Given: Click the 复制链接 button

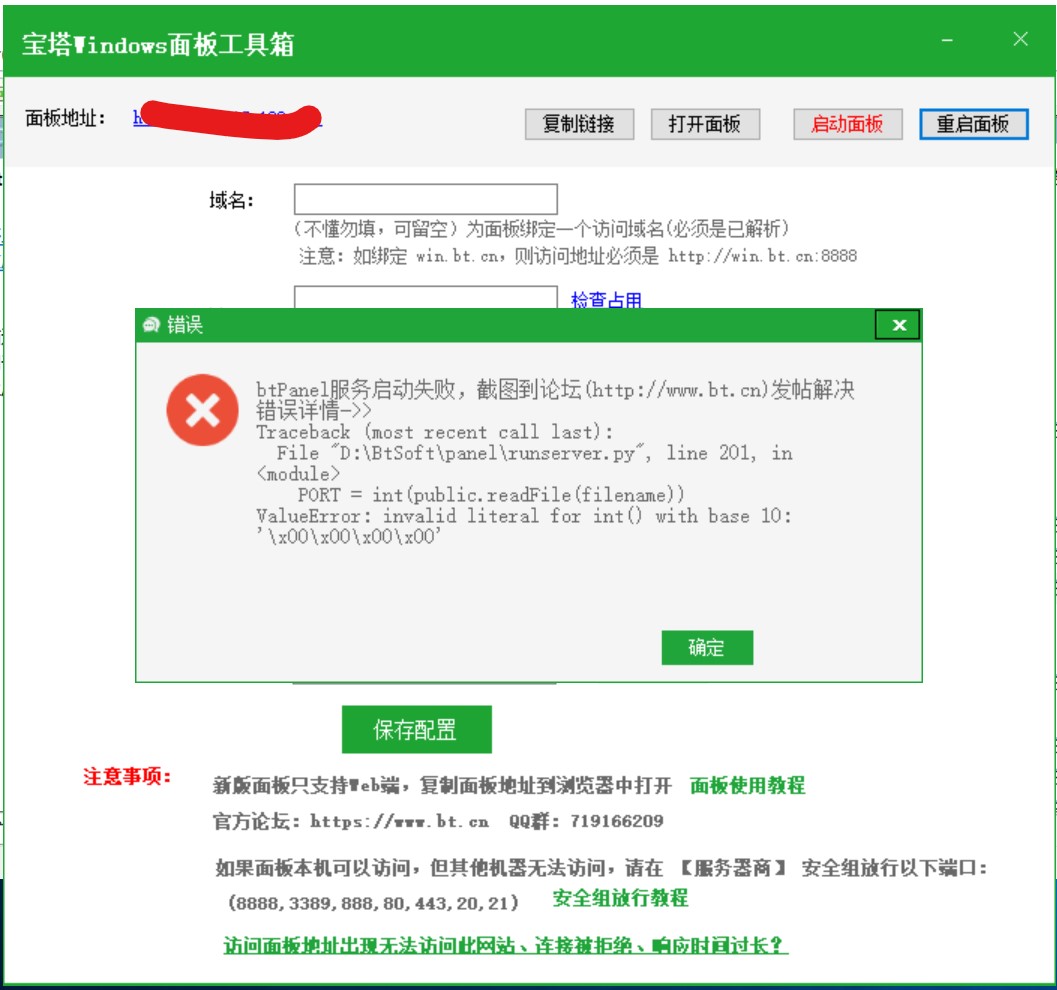Looking at the screenshot, I should 579,124.
